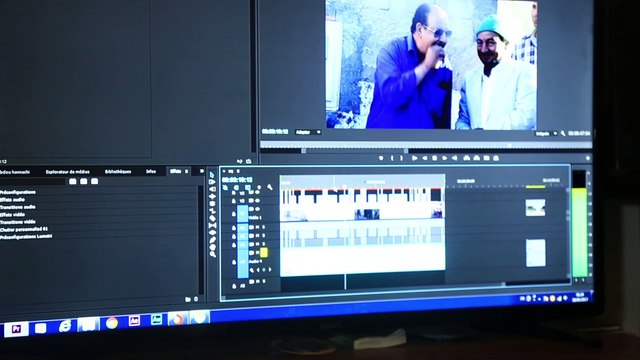The width and height of the screenshot is (640, 360).
Task: Add a marker from the timeline header
Action: pyautogui.click(x=259, y=187)
